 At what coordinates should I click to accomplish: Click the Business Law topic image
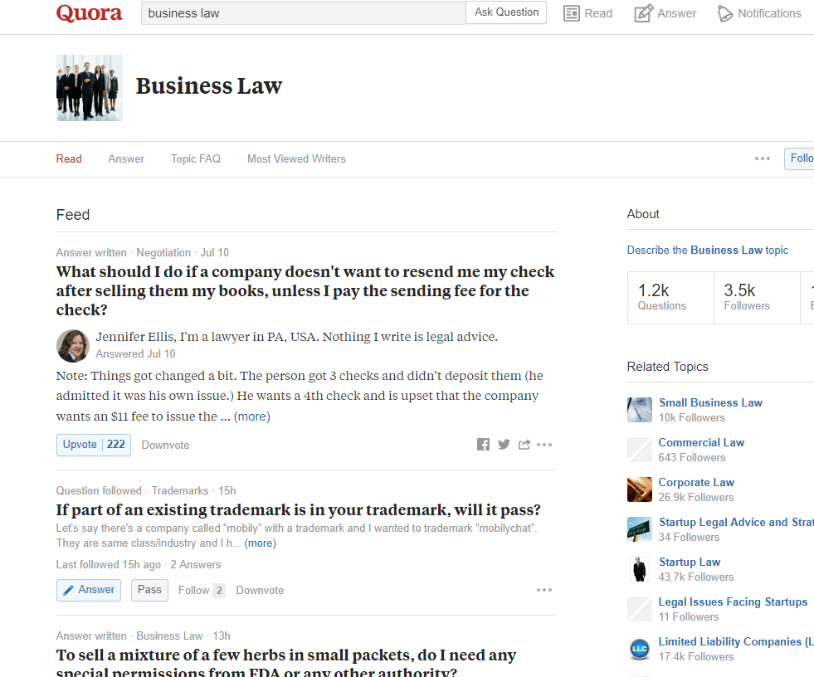coord(89,88)
